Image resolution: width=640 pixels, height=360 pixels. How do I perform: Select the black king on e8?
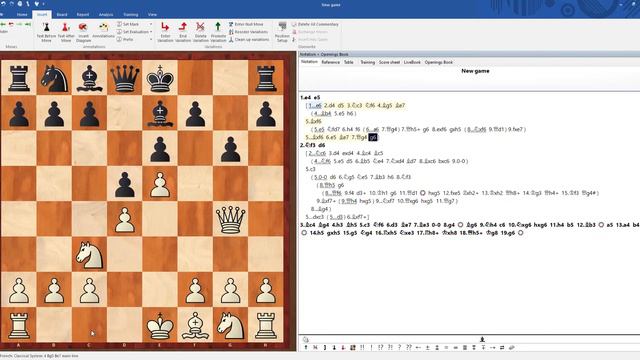[160, 78]
